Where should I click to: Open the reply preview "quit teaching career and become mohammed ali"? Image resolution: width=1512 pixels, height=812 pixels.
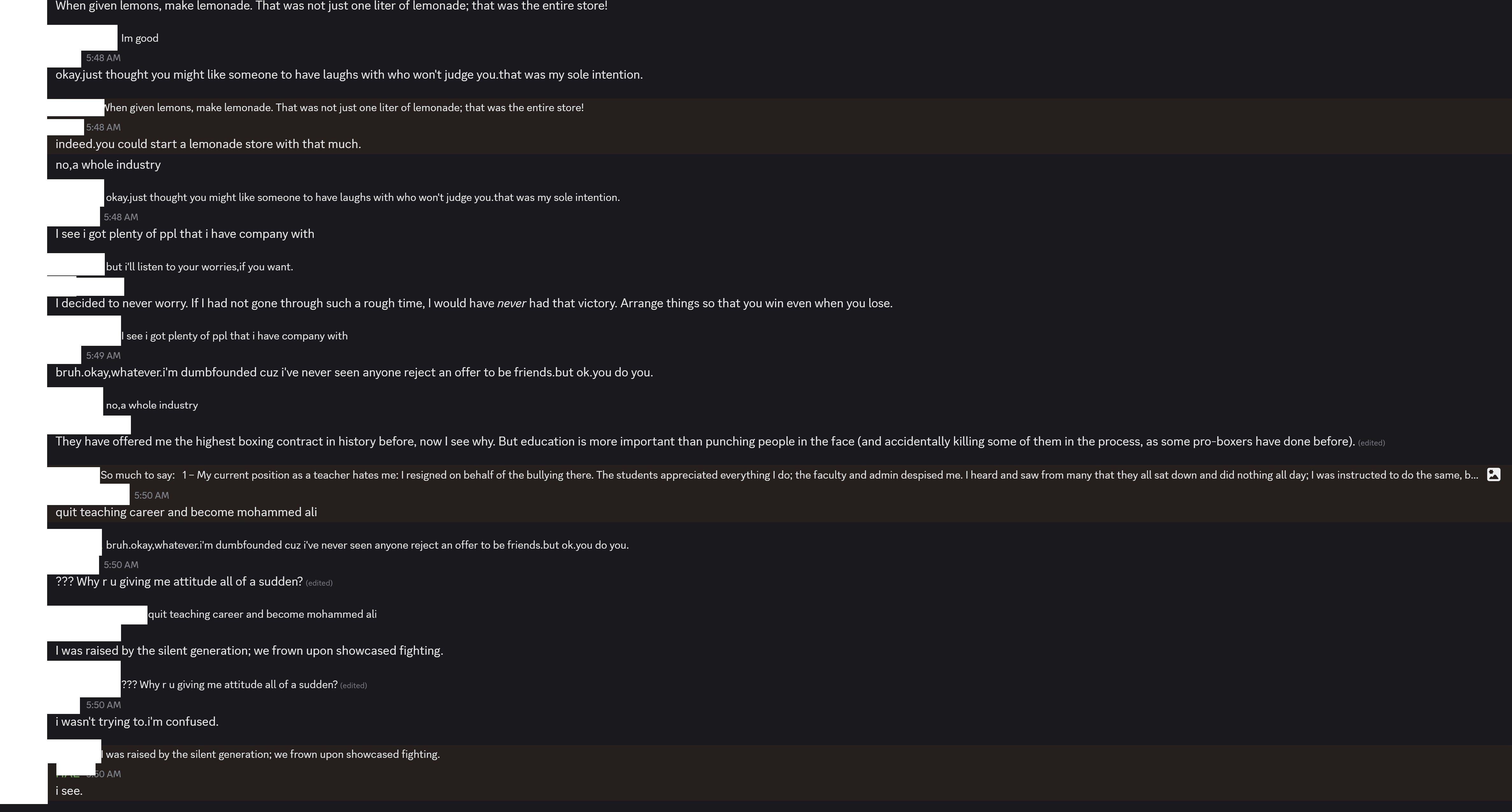[262, 614]
